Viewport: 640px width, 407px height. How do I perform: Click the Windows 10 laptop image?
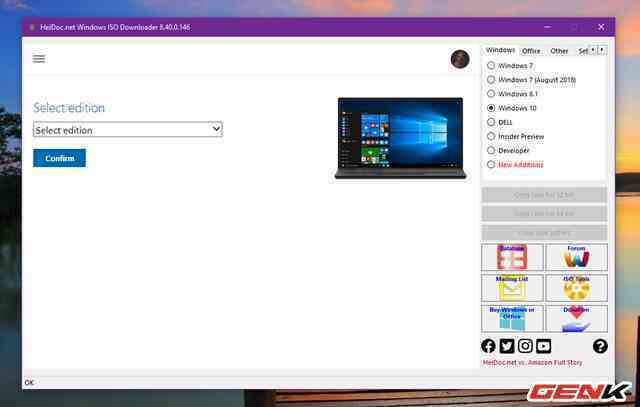click(x=400, y=138)
